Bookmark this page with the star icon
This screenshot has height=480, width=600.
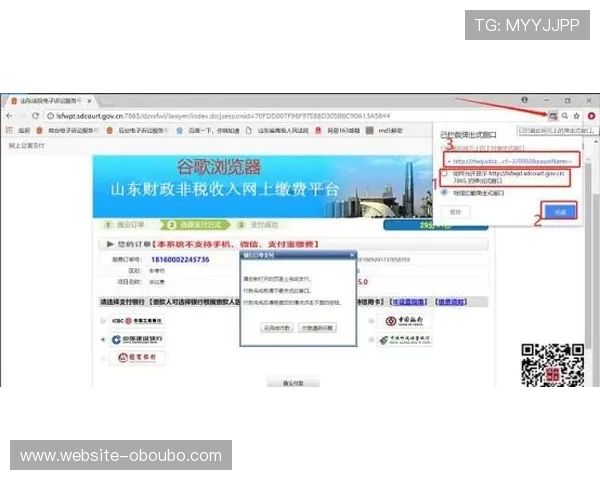(577, 116)
